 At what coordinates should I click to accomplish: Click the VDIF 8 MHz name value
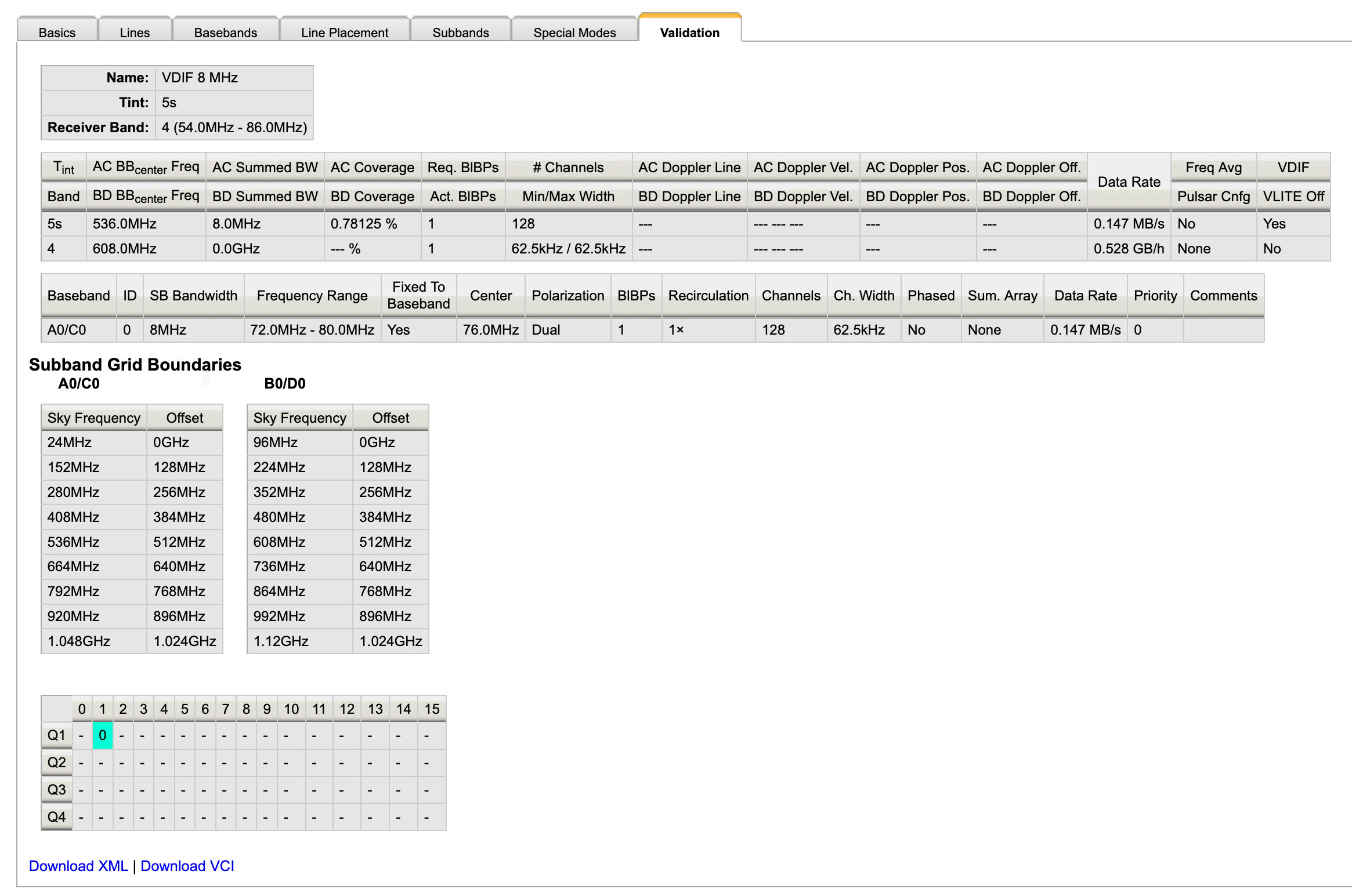pos(199,77)
